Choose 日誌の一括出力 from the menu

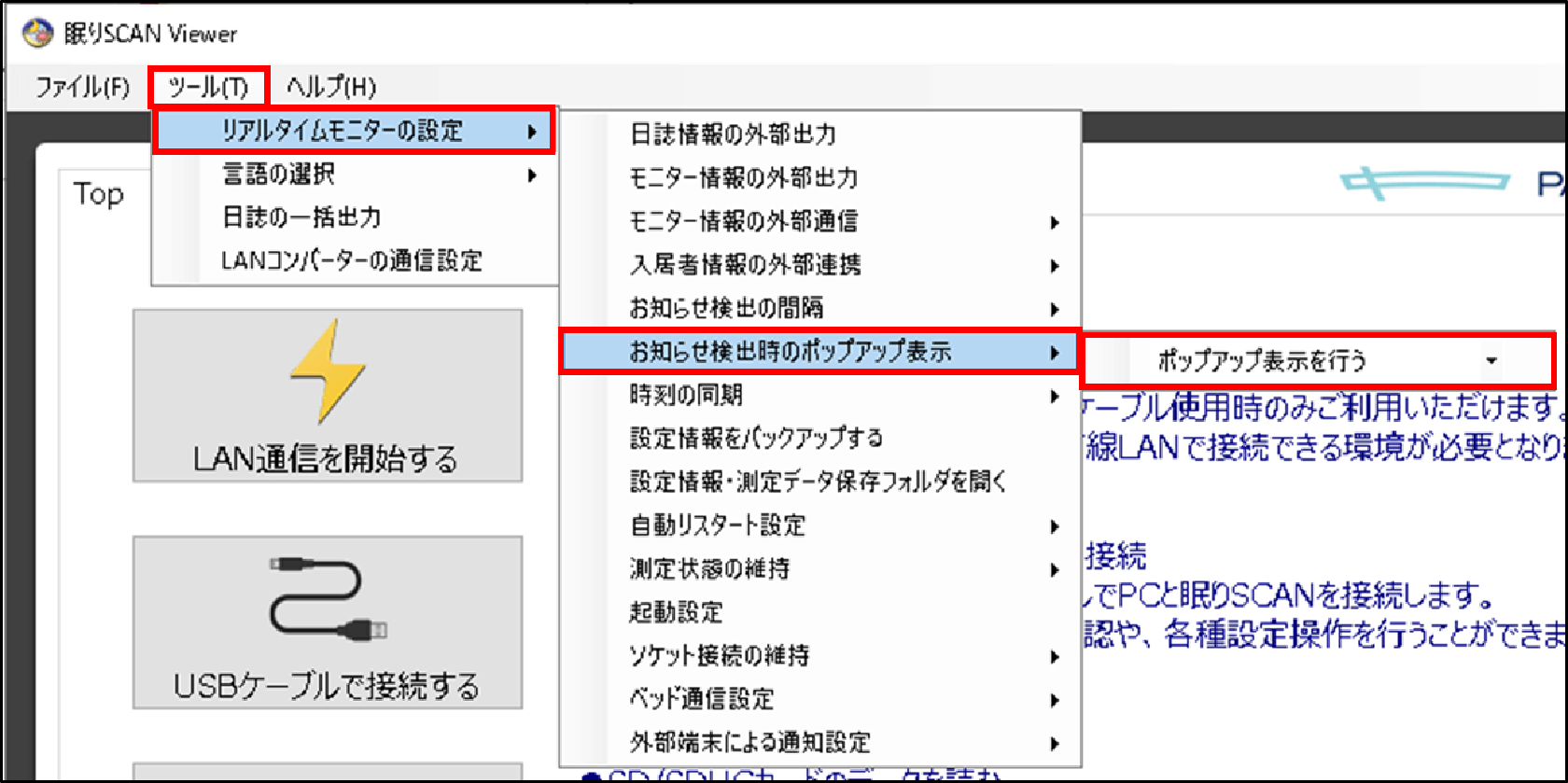(x=355, y=217)
